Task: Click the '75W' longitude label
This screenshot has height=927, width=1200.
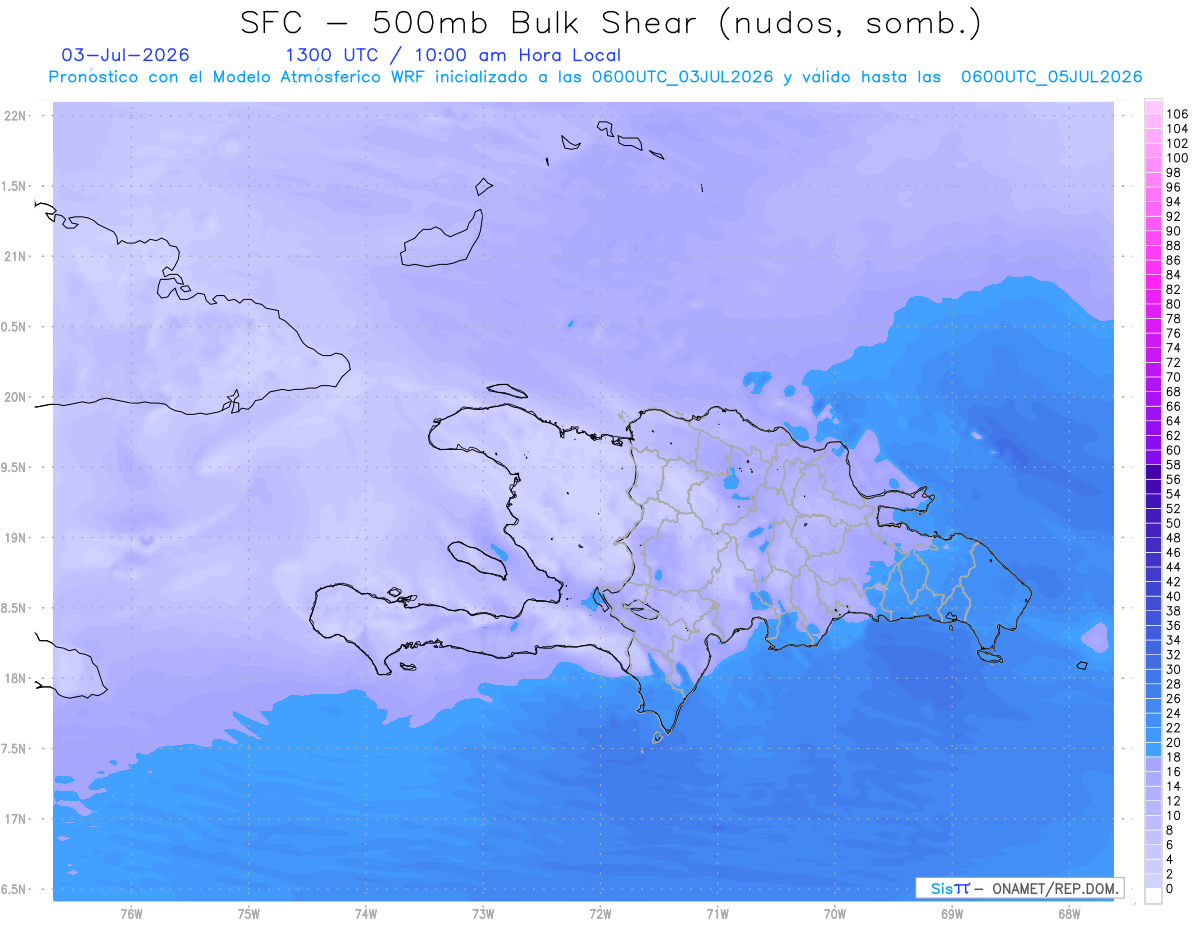Action: coord(249,913)
